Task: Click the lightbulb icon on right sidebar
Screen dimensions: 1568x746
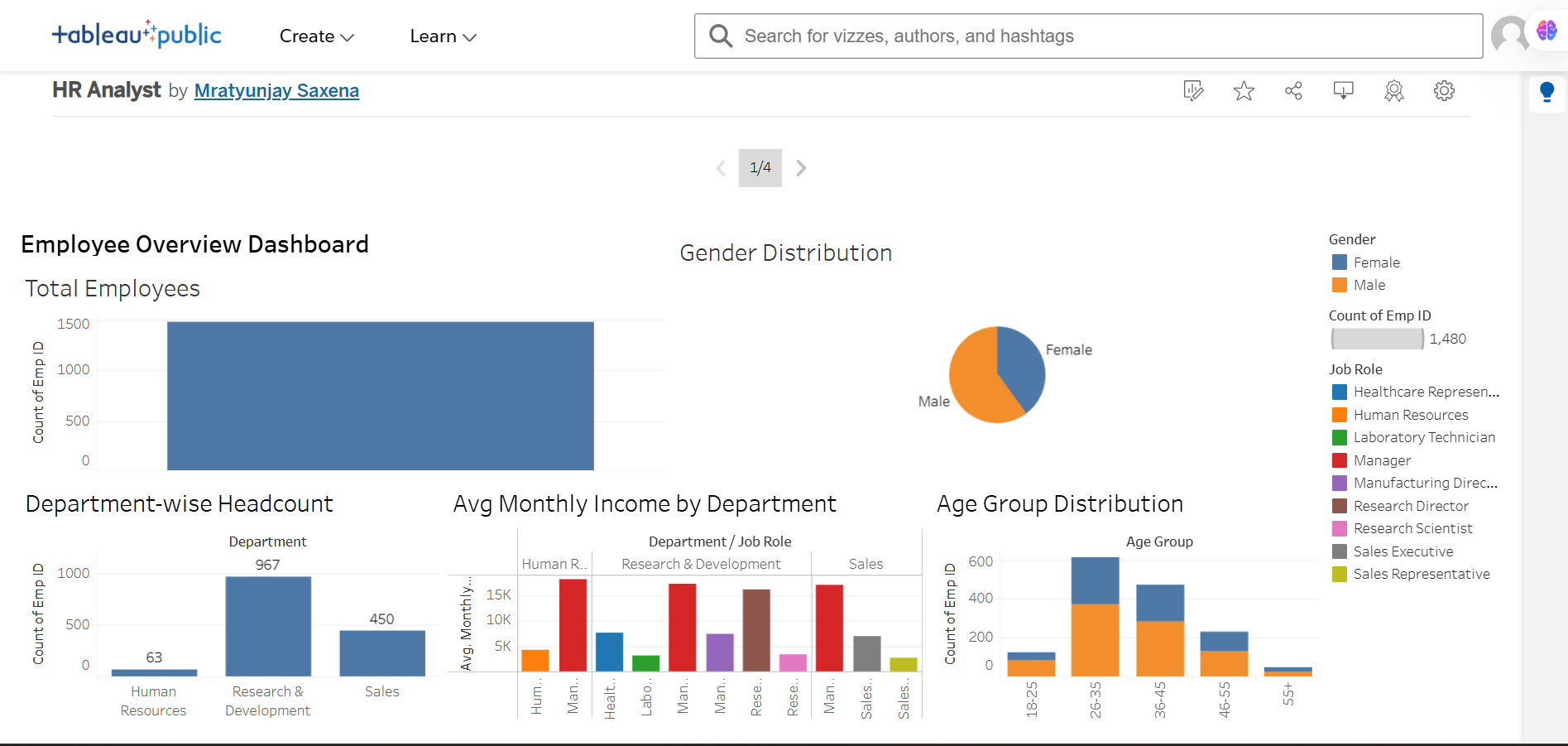Action: pos(1546,92)
